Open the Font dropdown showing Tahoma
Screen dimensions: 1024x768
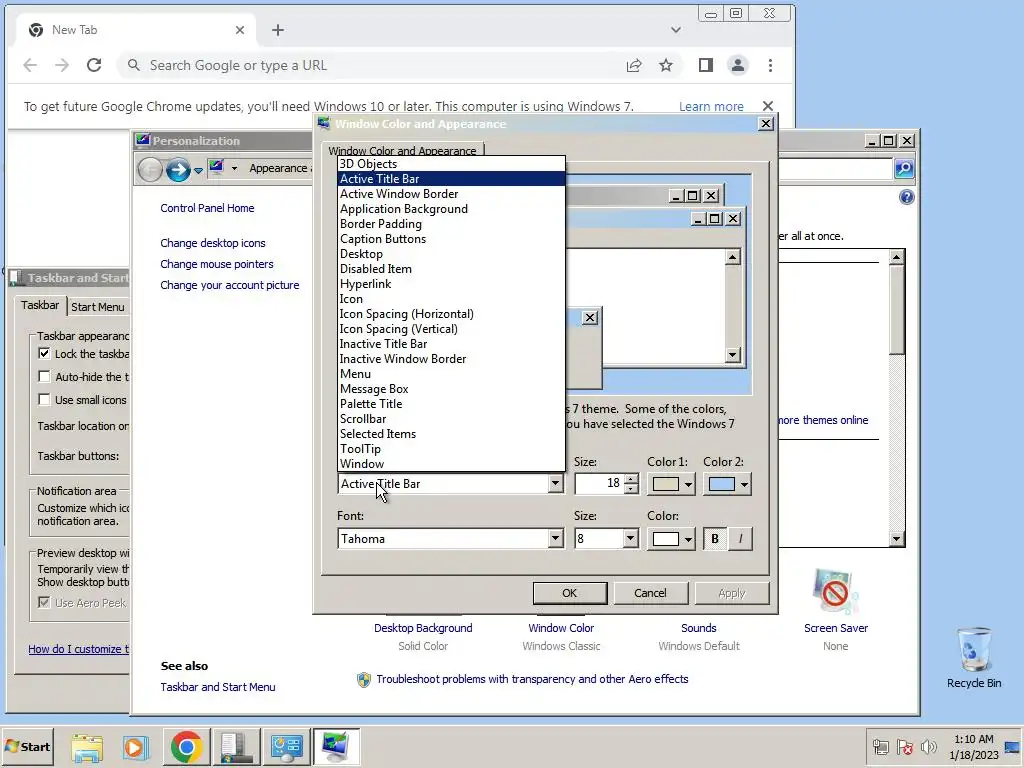[x=451, y=539]
